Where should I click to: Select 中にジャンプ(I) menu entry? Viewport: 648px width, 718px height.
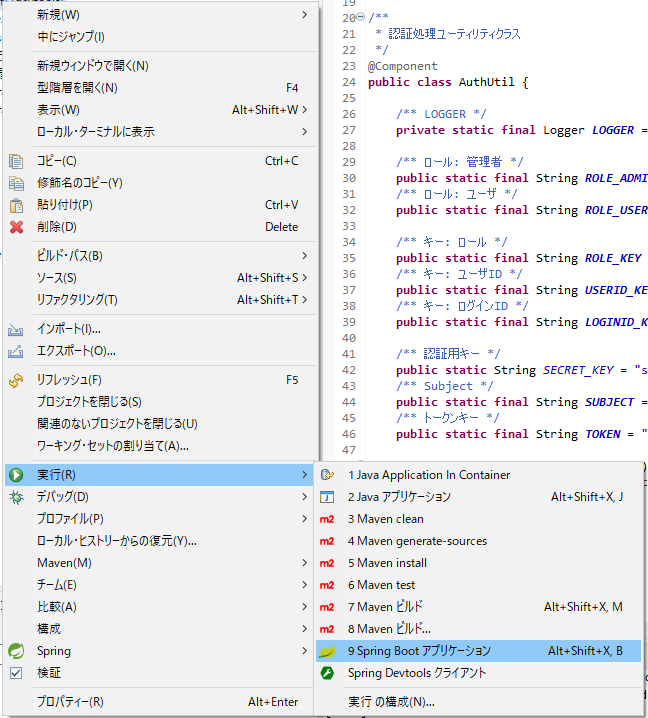[x=160, y=37]
